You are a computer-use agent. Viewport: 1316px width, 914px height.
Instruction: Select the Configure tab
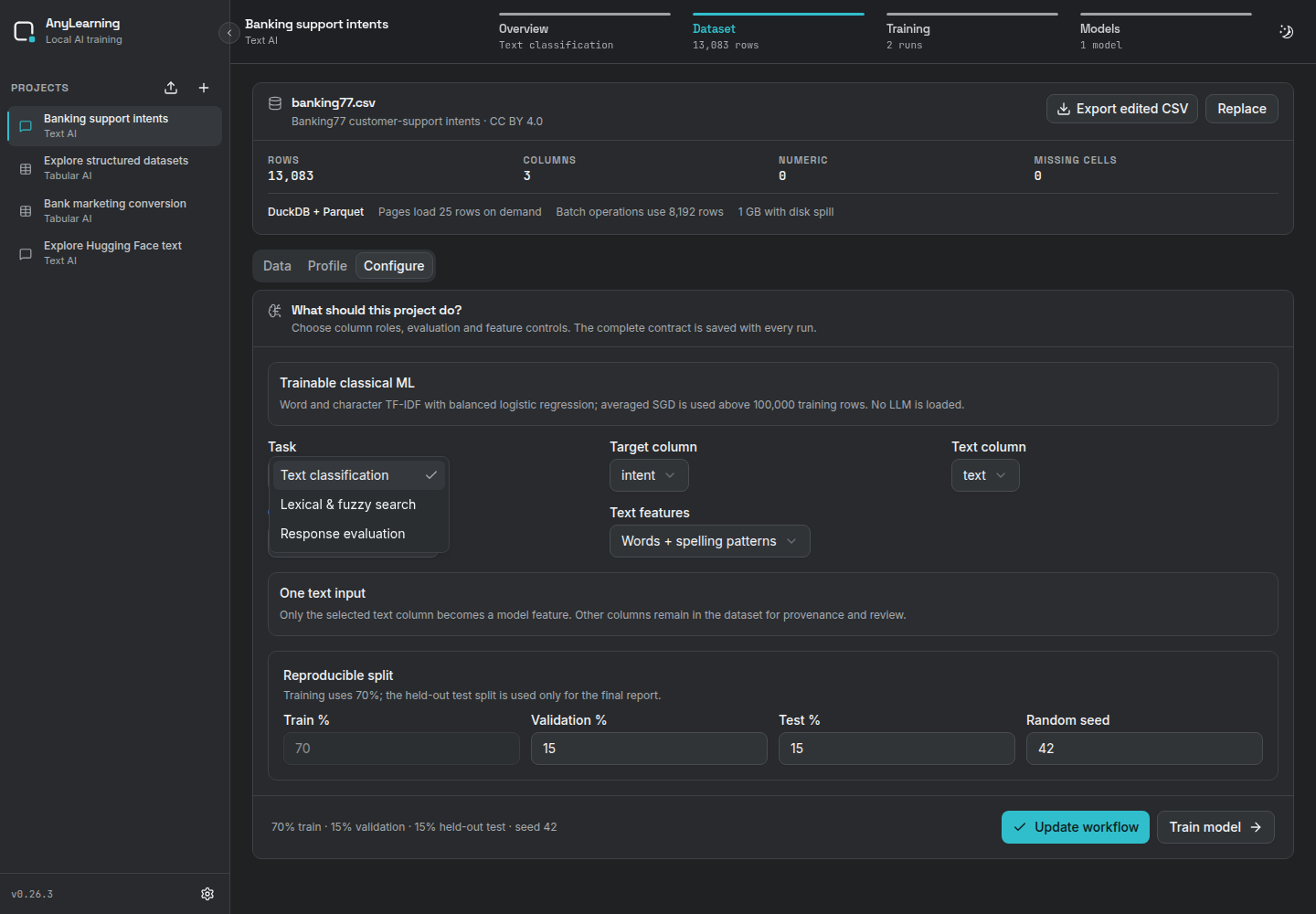(x=394, y=266)
